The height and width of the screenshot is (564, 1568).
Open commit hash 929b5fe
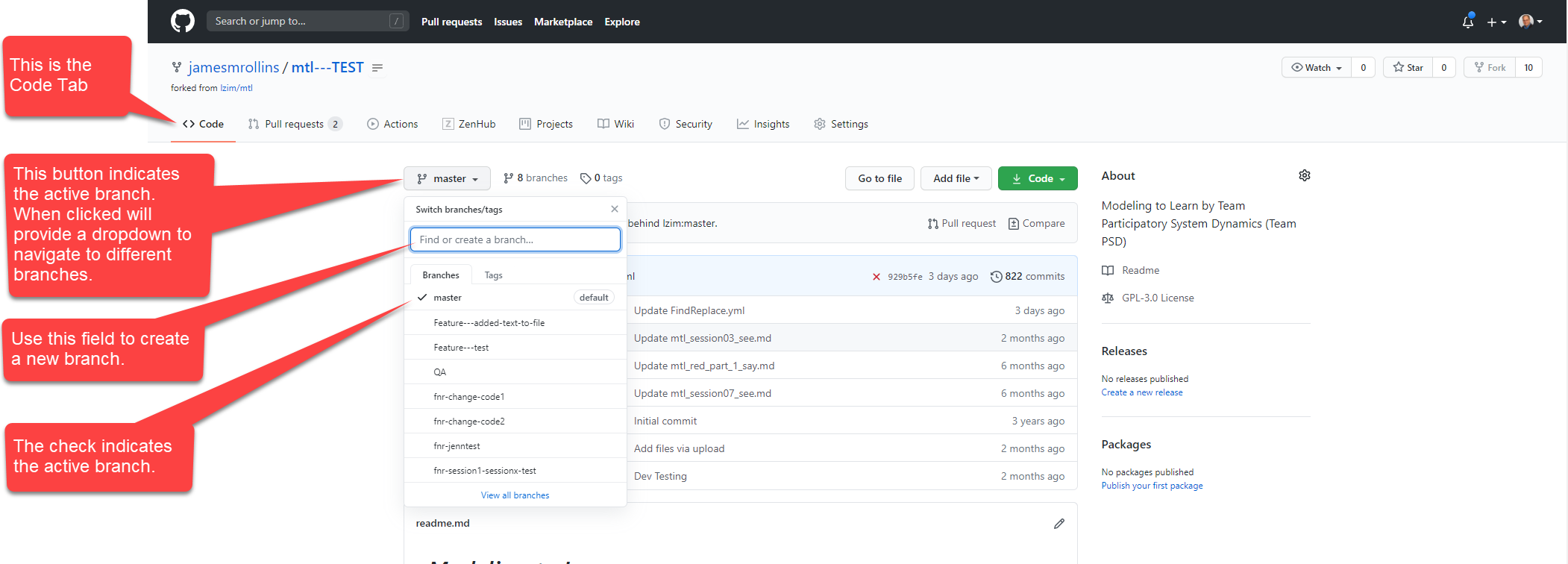(905, 277)
